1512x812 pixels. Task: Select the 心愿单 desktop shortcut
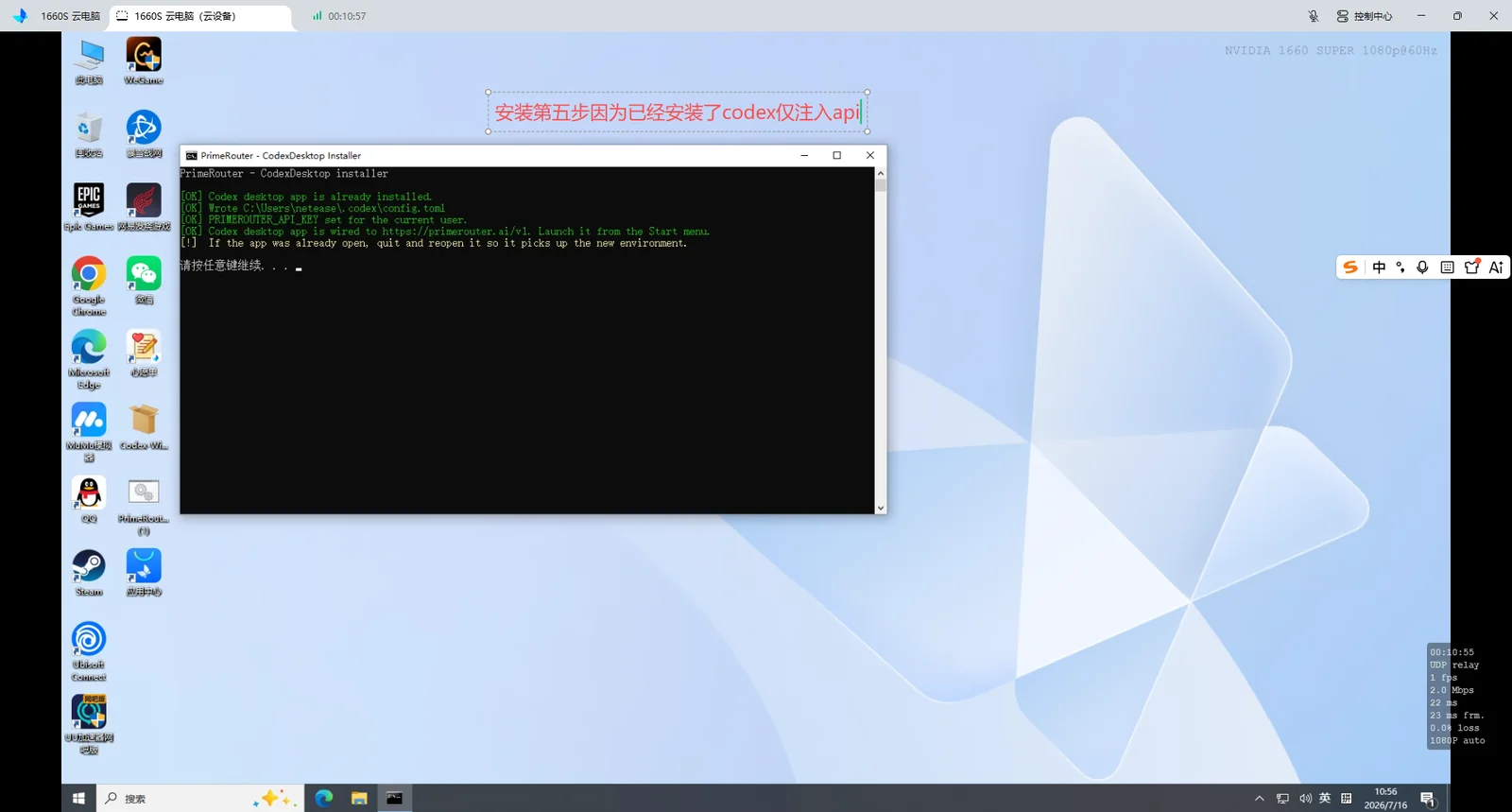[144, 354]
